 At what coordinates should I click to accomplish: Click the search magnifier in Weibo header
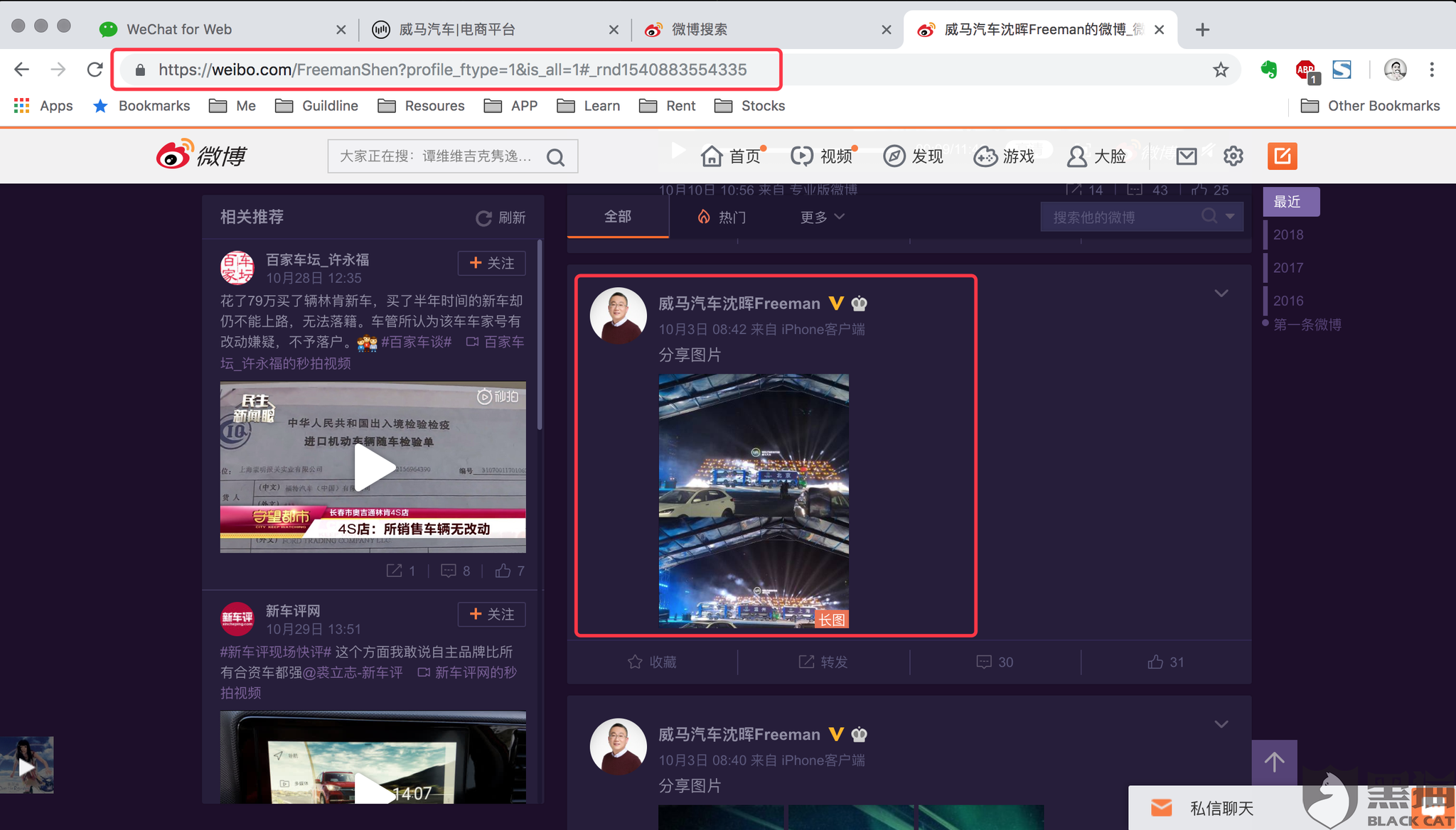(556, 156)
